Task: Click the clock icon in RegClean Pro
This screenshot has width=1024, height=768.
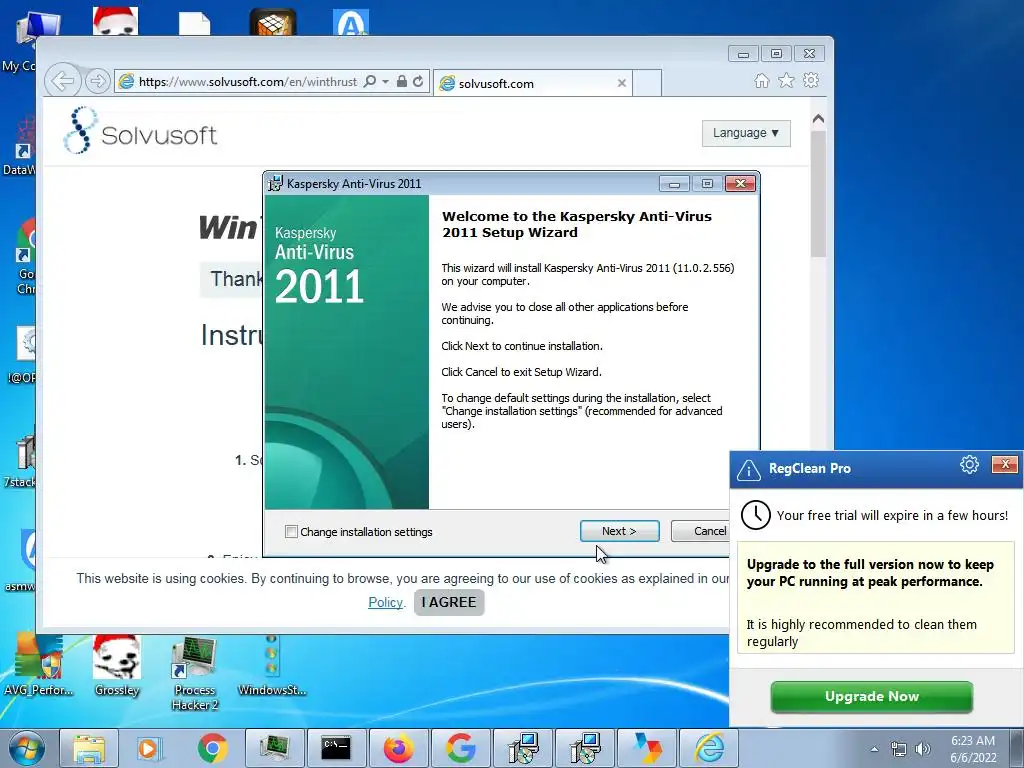Action: click(756, 515)
